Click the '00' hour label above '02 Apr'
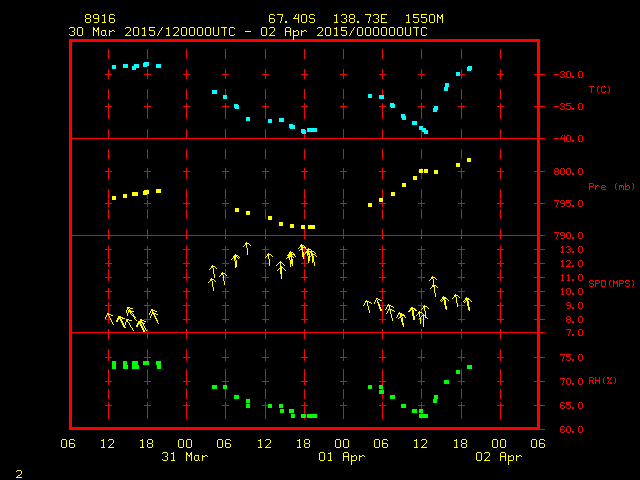This screenshot has height=480, width=640. coord(499,444)
